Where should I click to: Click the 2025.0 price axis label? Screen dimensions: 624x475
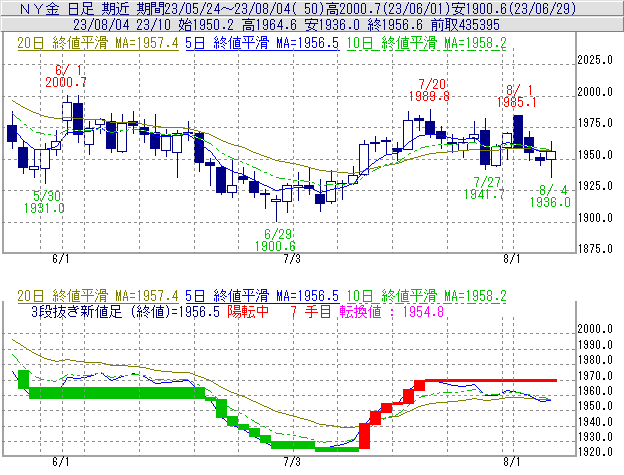coord(595,60)
